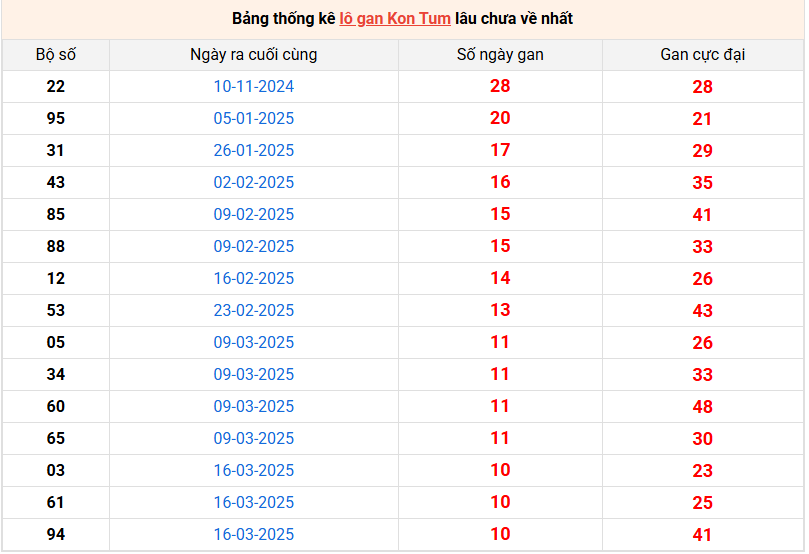Screen dimensions: 809x554
Task: Select gan days value 20 for number 95
Action: point(500,118)
